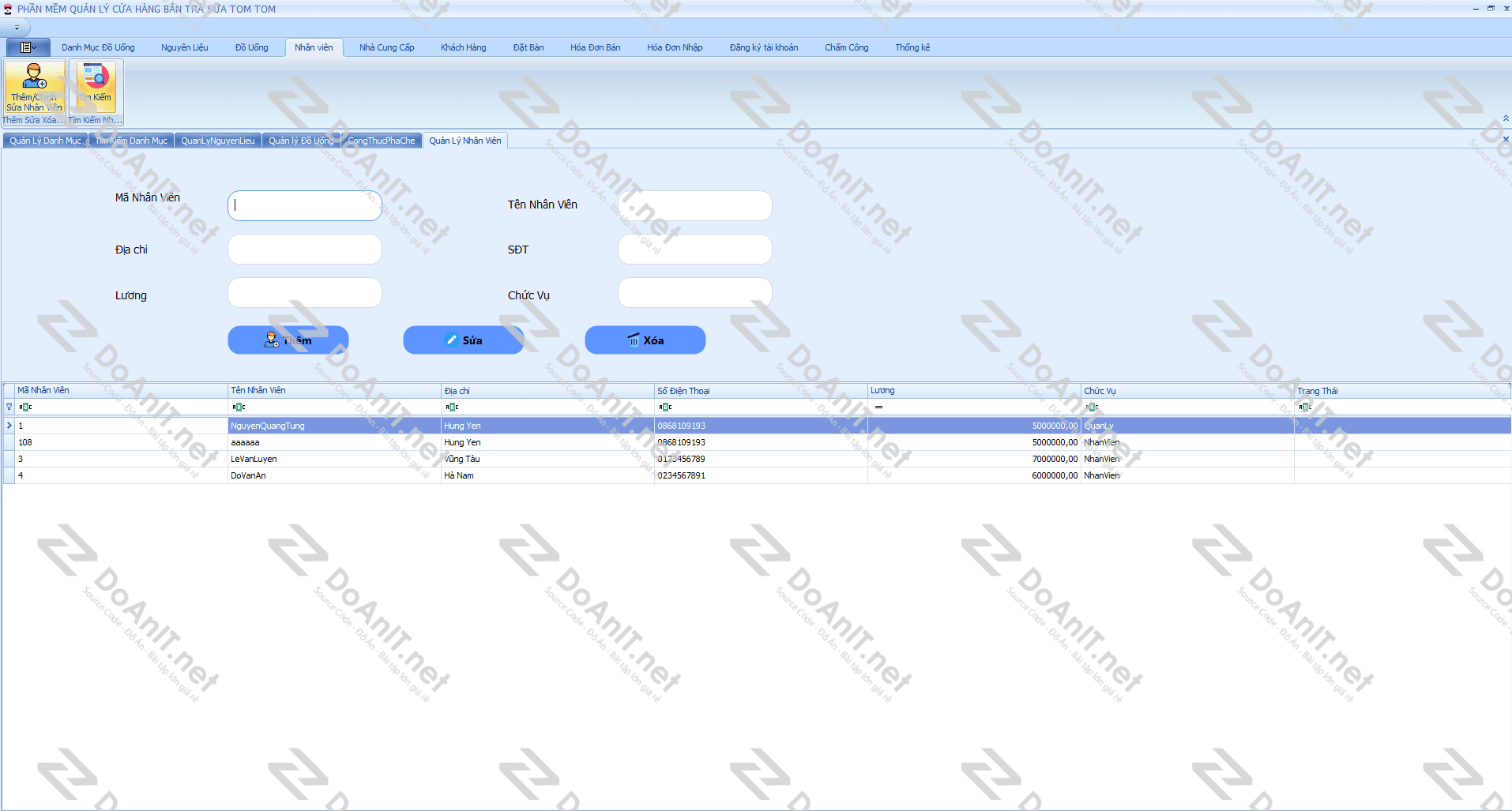Select Quản Lý Nhân Viên document tab
The height and width of the screenshot is (811, 1512).
tap(465, 141)
